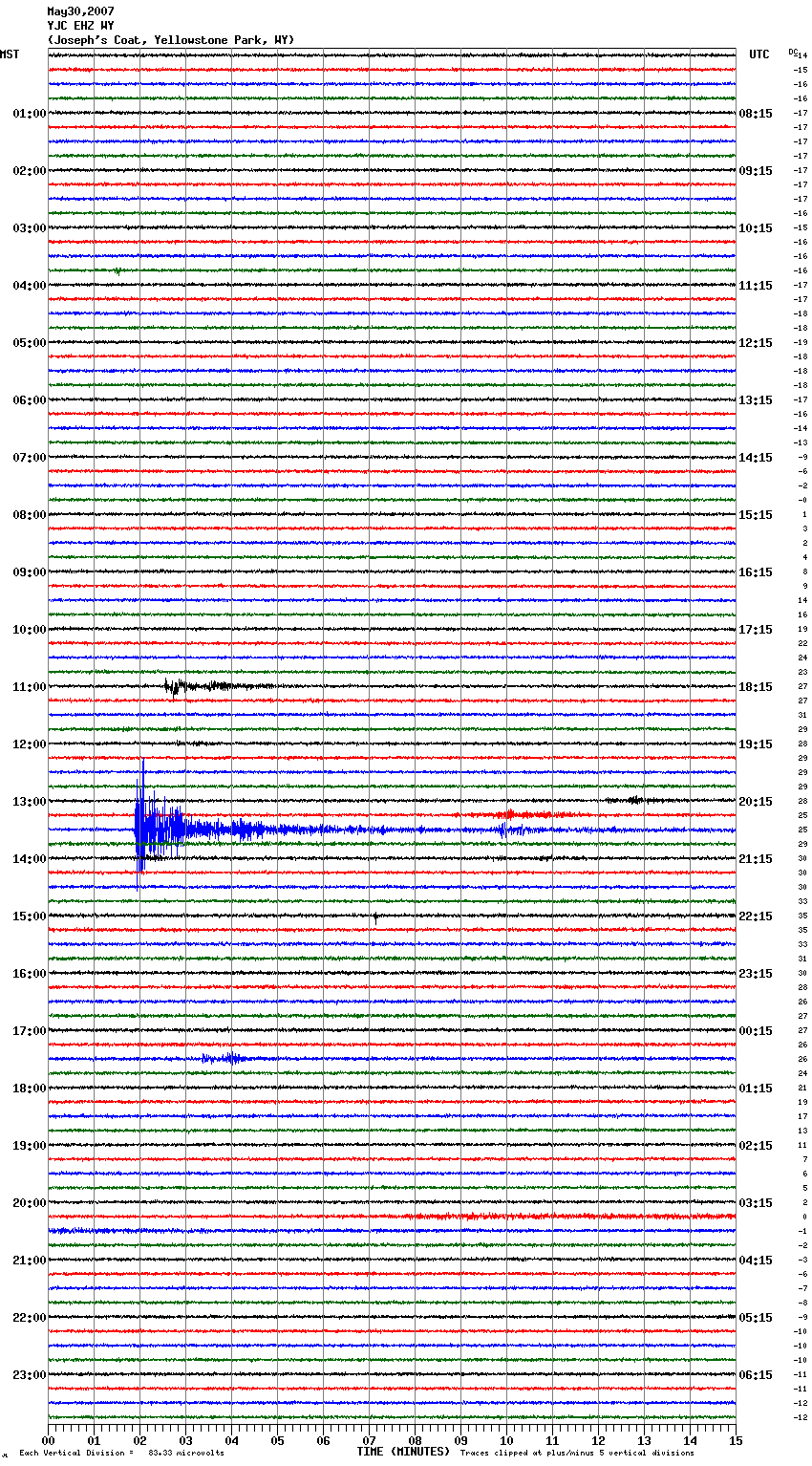Image resolution: width=812 pixels, height=1466 pixels.
Task: Click minute tick "03" on bottom axis
Action: (x=185, y=1440)
